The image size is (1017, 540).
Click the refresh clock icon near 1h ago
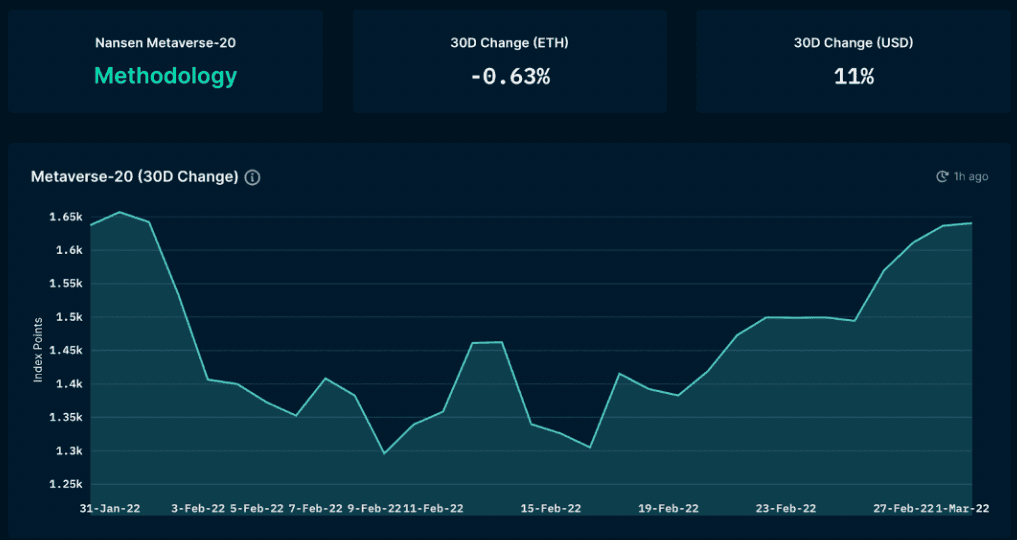coord(942,176)
